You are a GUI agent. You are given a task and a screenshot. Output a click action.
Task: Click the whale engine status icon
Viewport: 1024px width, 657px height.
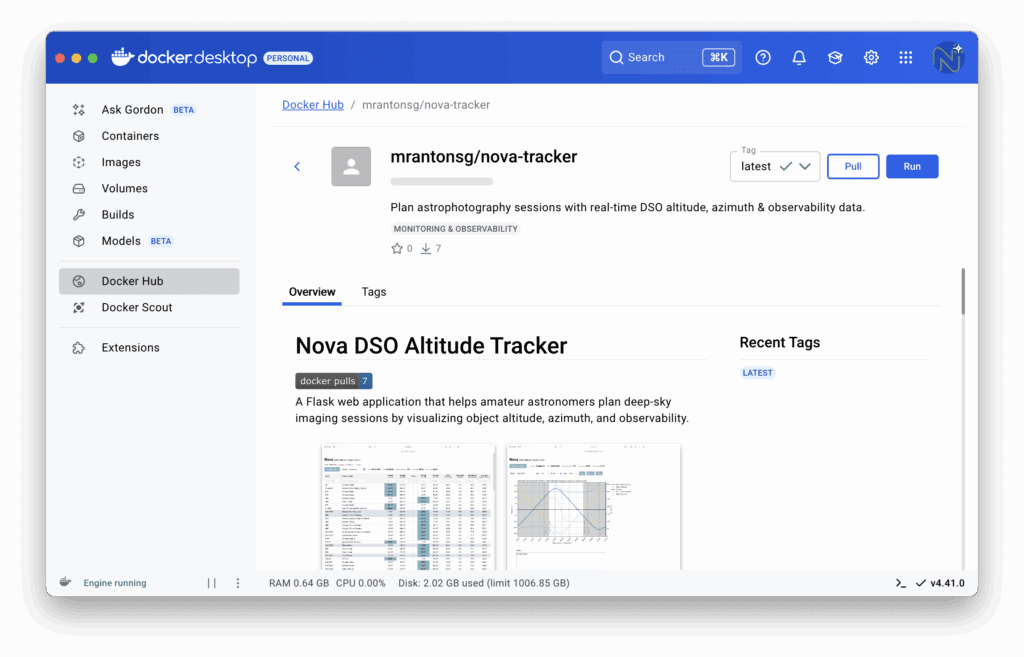(65, 582)
